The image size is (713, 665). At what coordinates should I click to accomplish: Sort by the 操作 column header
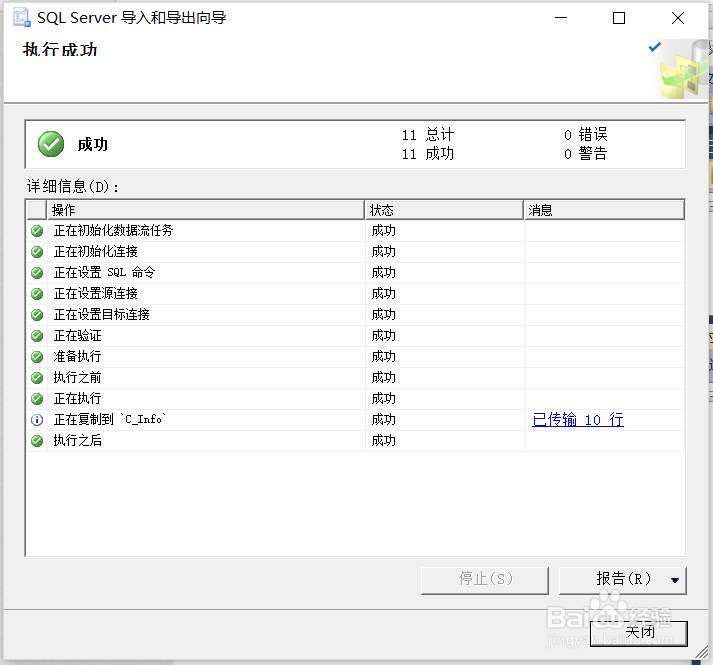[206, 210]
